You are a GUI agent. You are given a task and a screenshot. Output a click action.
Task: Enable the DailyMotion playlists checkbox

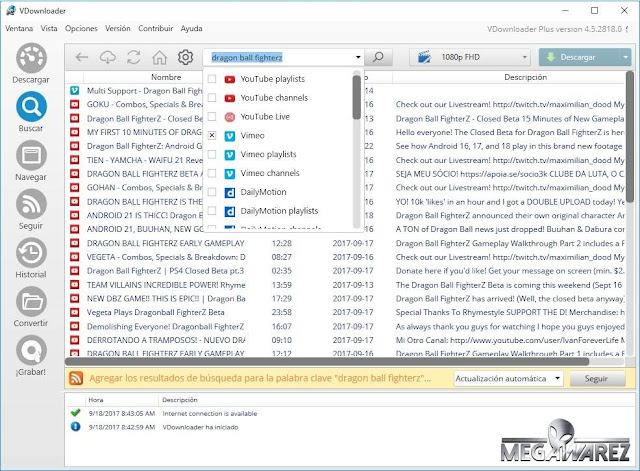212,211
